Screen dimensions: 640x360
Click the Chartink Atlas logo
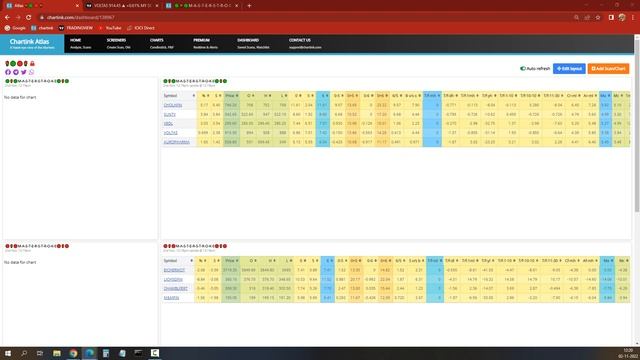click(x=32, y=44)
